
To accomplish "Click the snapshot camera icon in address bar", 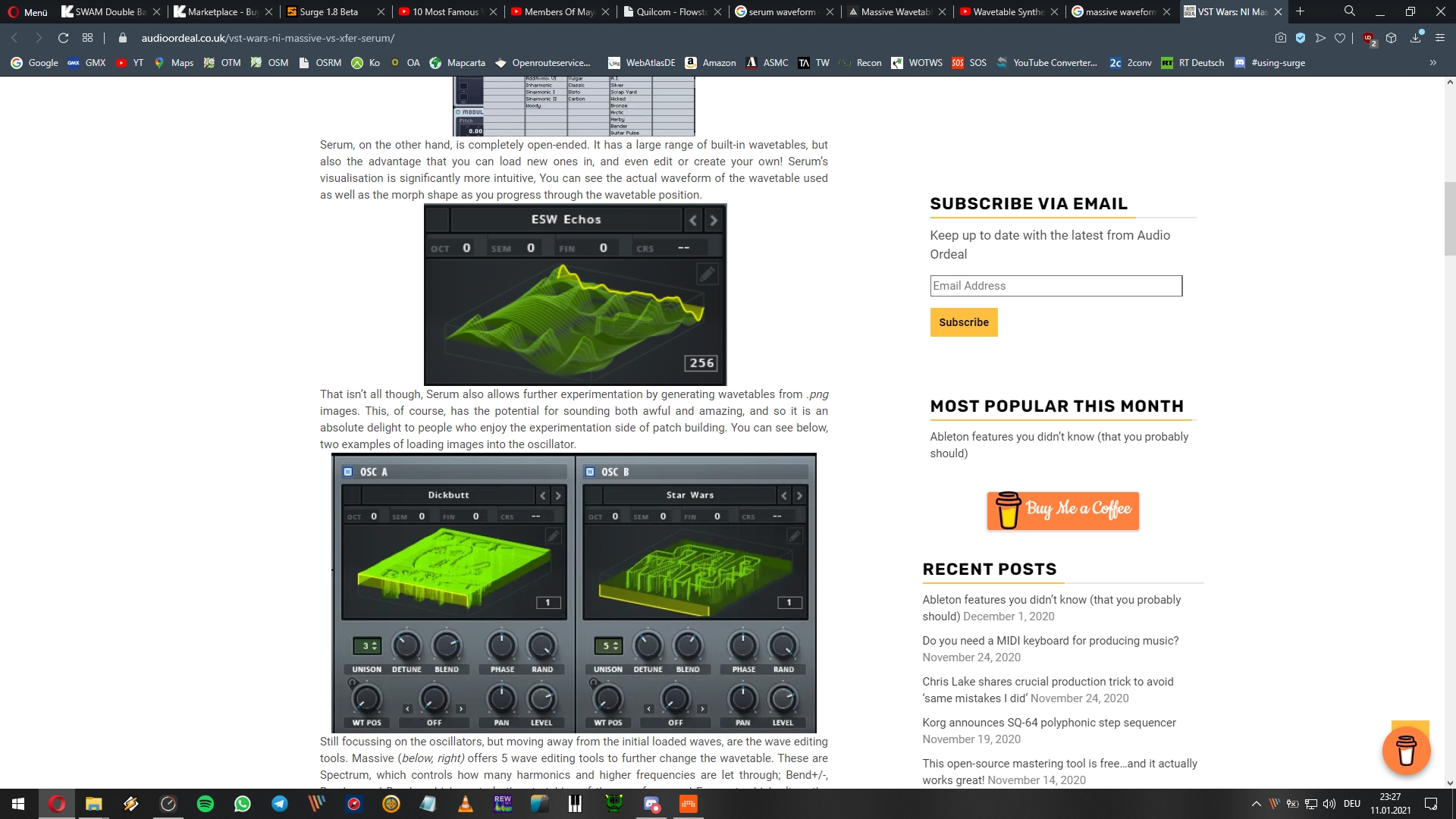I will point(1281,38).
